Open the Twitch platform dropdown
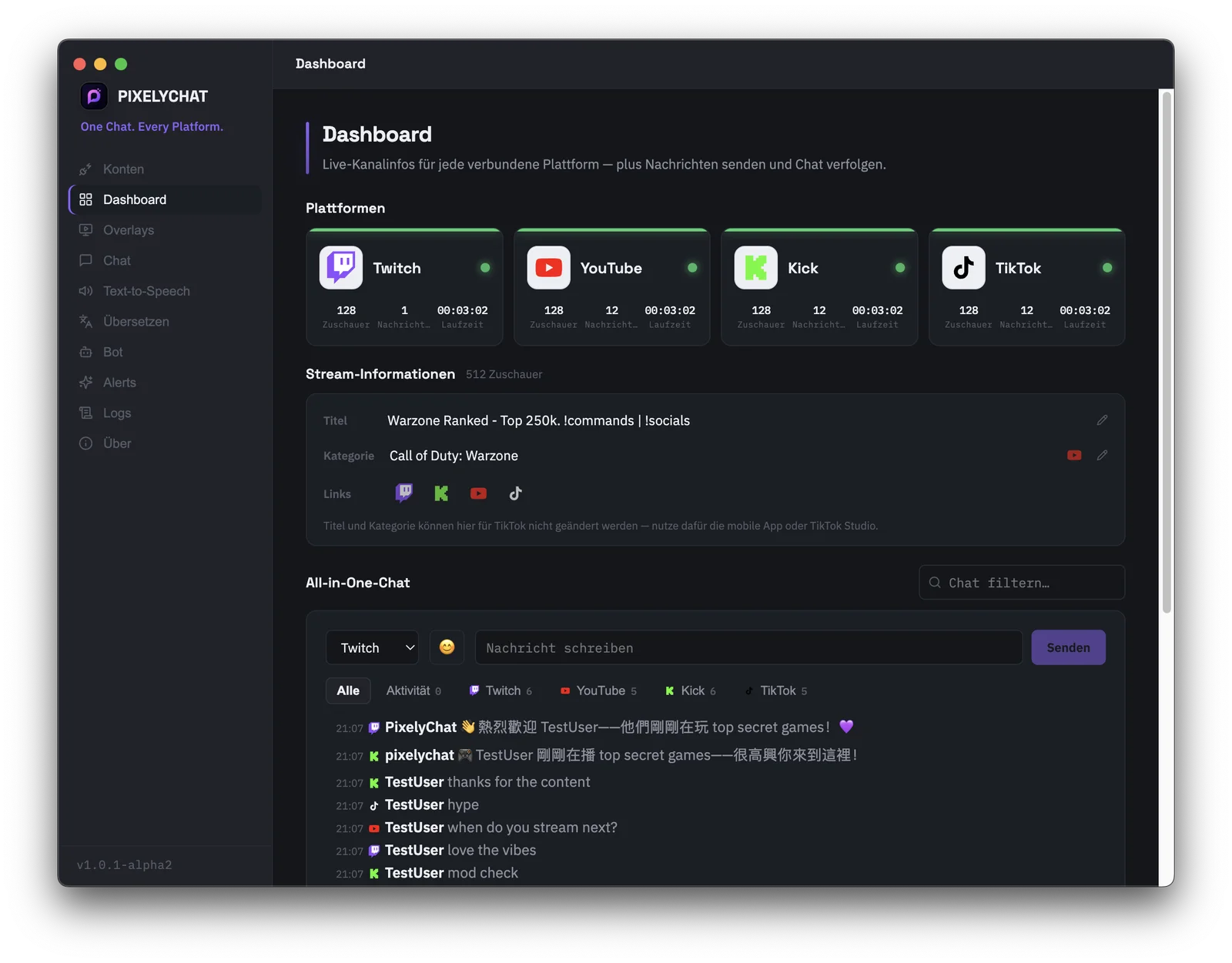1232x963 pixels. coord(373,648)
